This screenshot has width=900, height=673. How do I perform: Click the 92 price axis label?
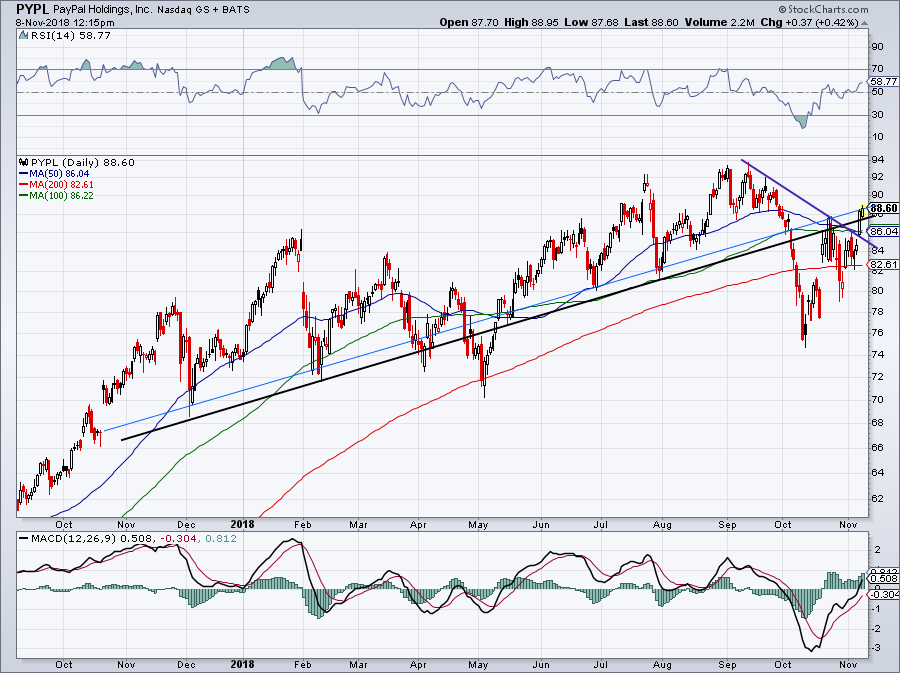(x=878, y=177)
